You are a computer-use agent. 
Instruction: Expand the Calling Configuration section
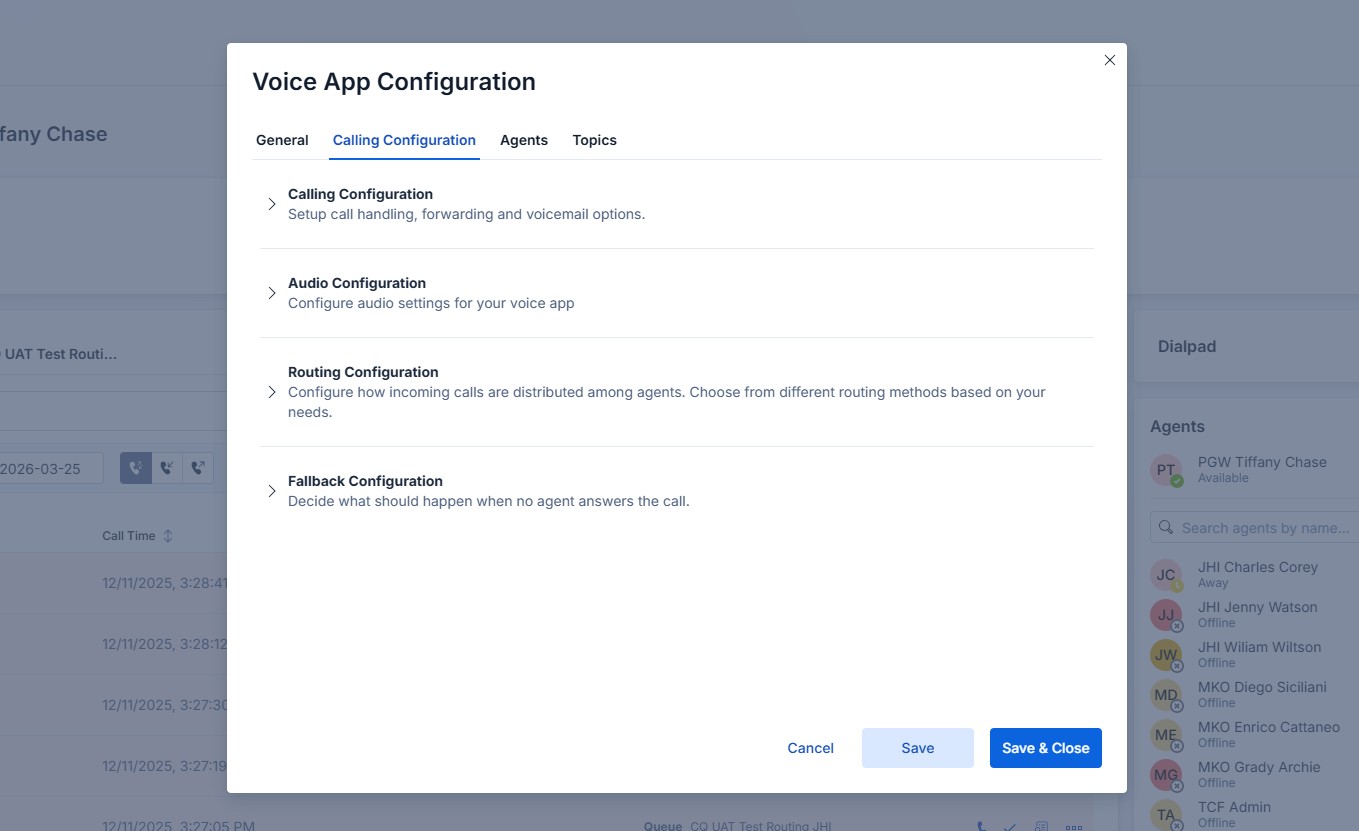271,204
